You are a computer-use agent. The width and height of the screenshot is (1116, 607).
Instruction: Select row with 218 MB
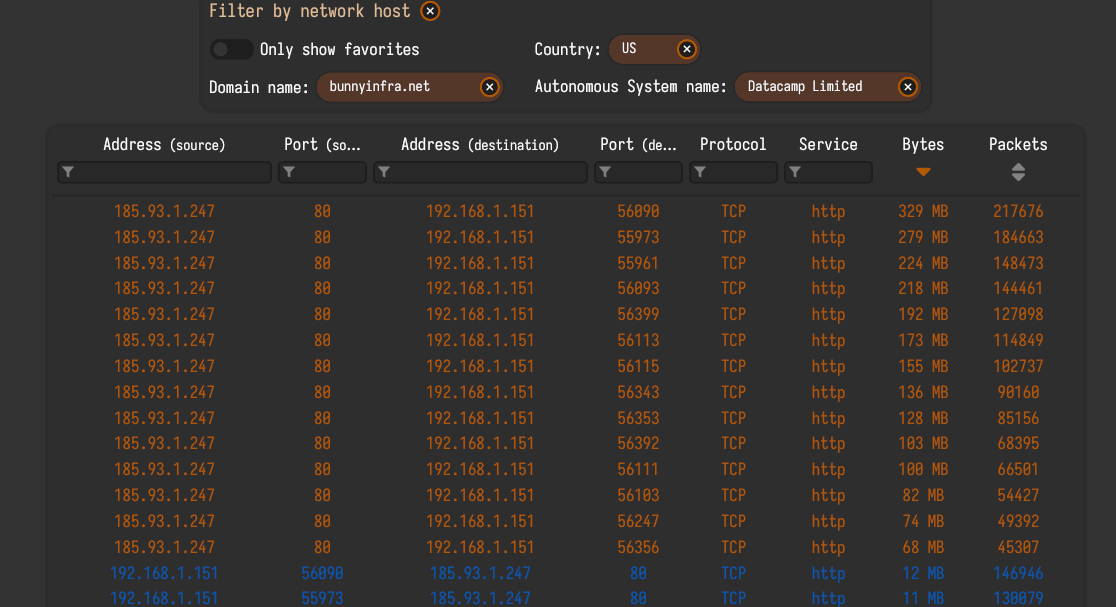567,289
